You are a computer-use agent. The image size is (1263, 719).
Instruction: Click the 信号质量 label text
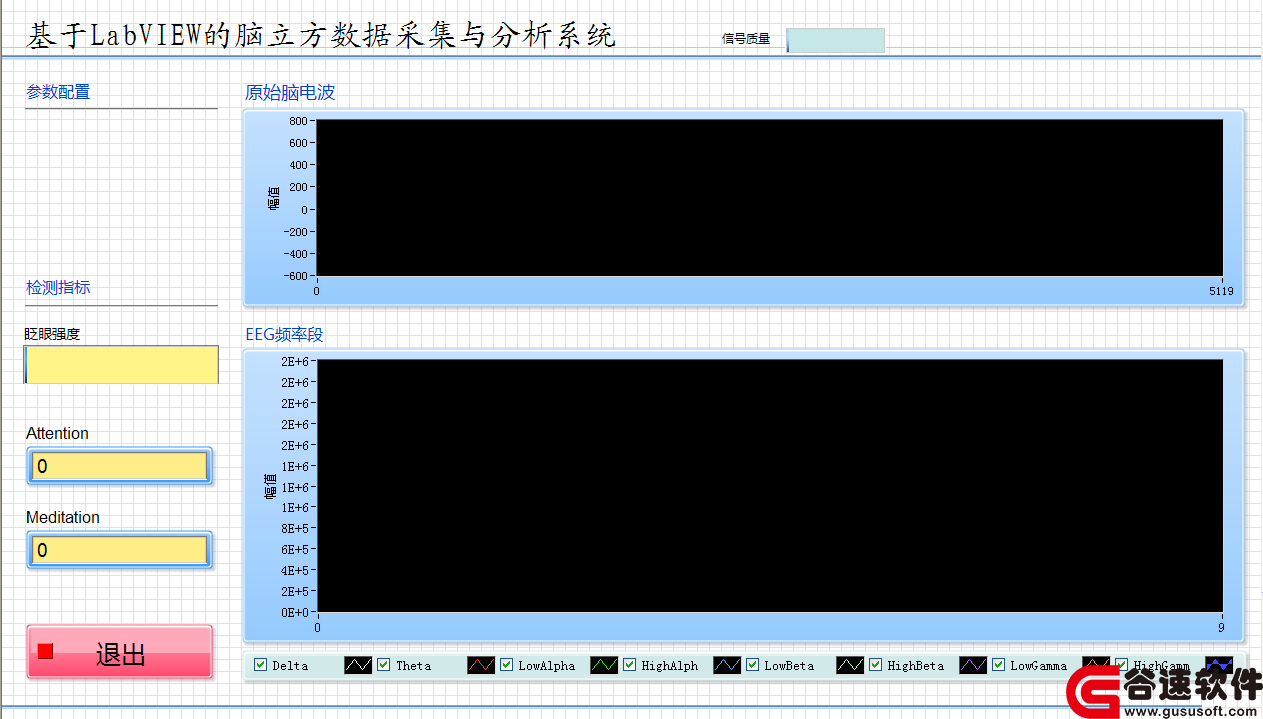click(x=746, y=39)
